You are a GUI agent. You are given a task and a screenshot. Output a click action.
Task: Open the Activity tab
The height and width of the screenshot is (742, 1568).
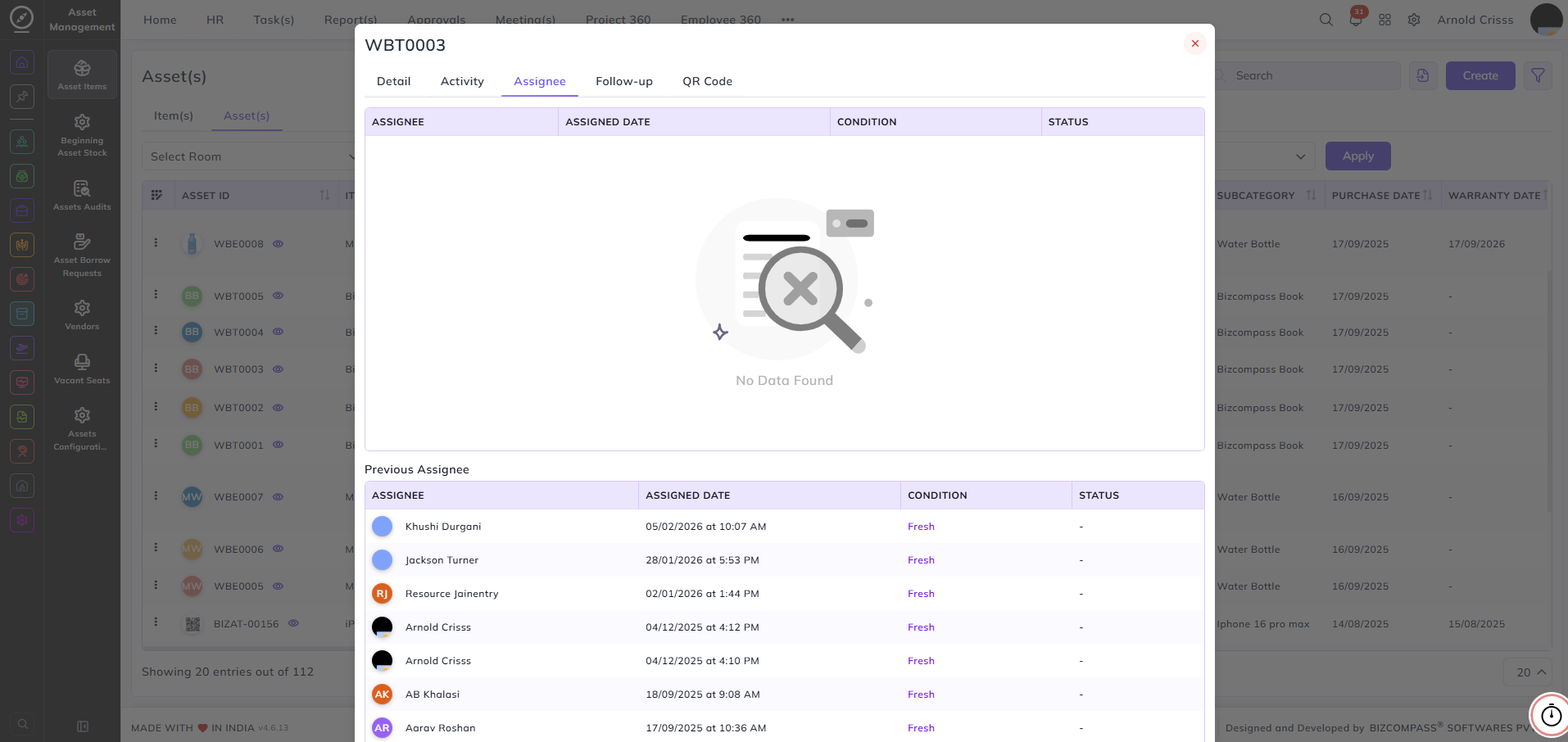pos(462,81)
